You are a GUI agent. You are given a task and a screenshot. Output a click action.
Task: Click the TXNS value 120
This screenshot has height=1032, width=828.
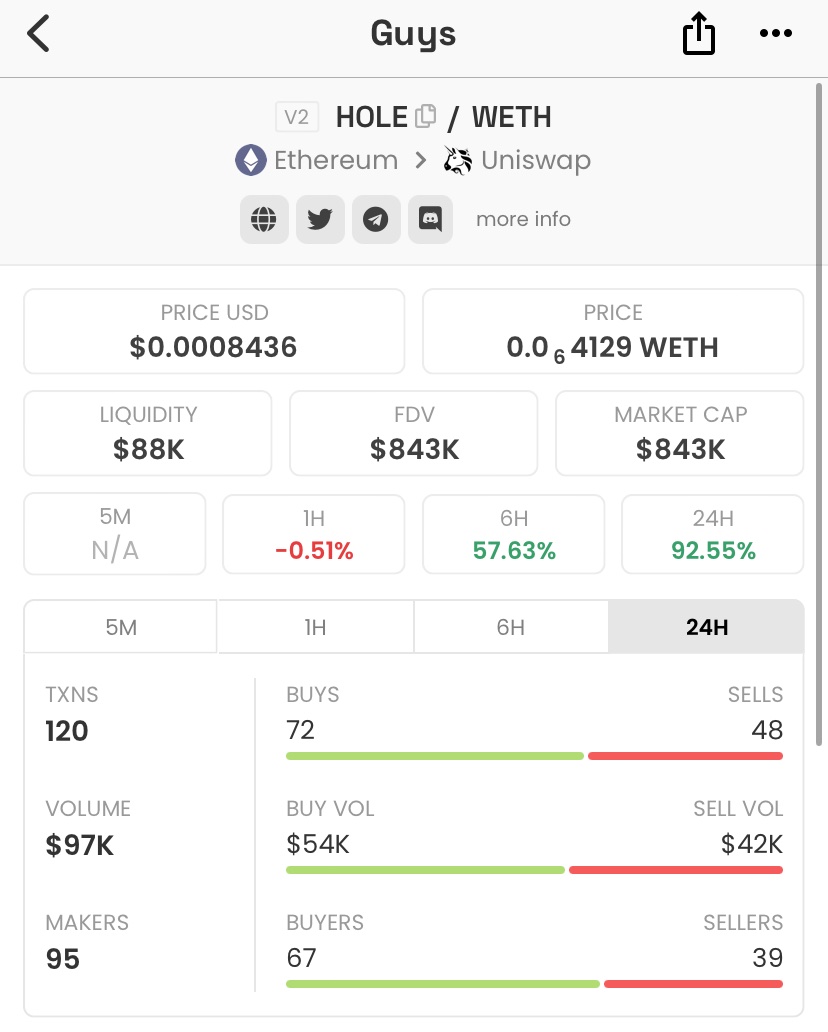[x=66, y=731]
